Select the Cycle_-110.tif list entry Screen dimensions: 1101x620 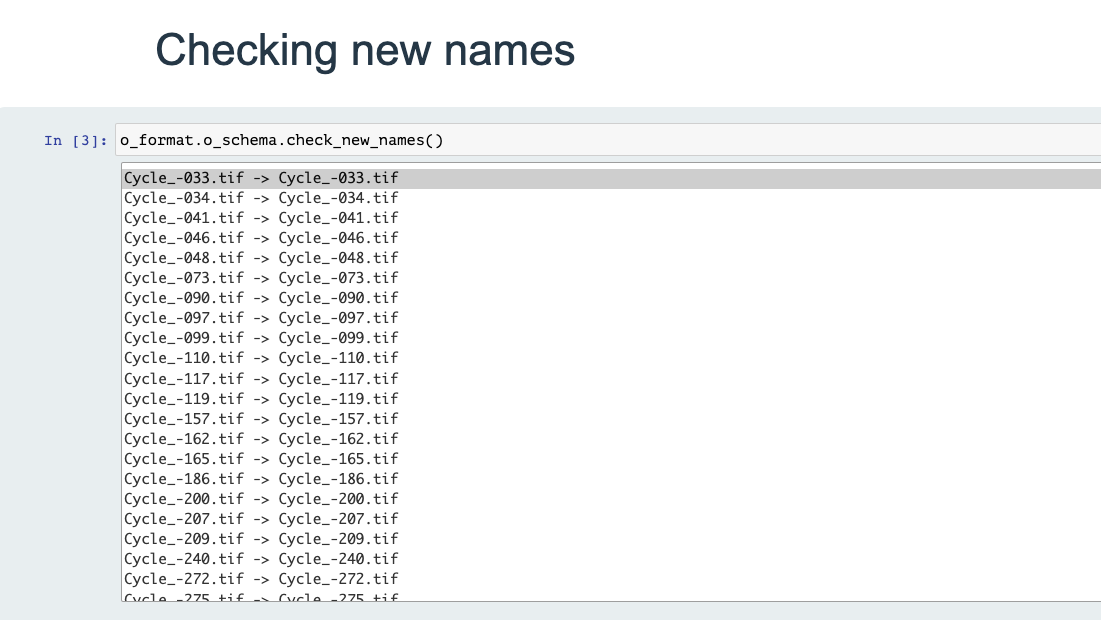click(261, 358)
